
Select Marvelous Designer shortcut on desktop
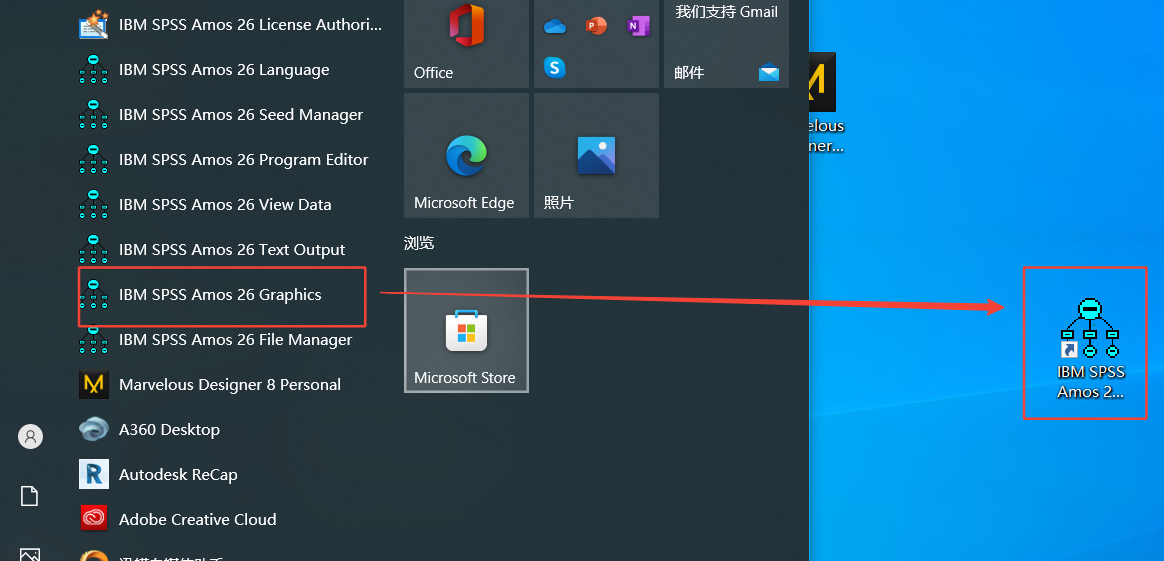824,104
